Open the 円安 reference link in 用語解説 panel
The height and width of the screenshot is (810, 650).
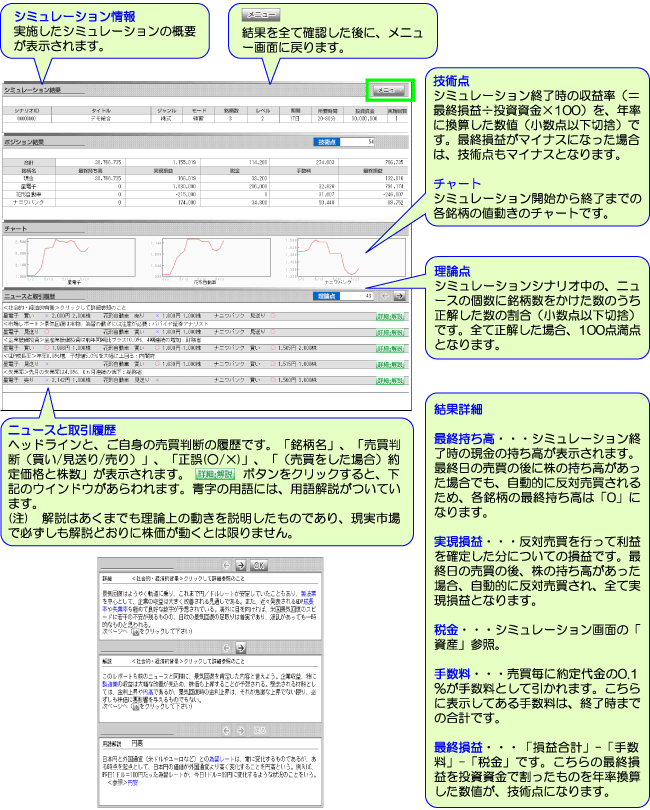133,783
